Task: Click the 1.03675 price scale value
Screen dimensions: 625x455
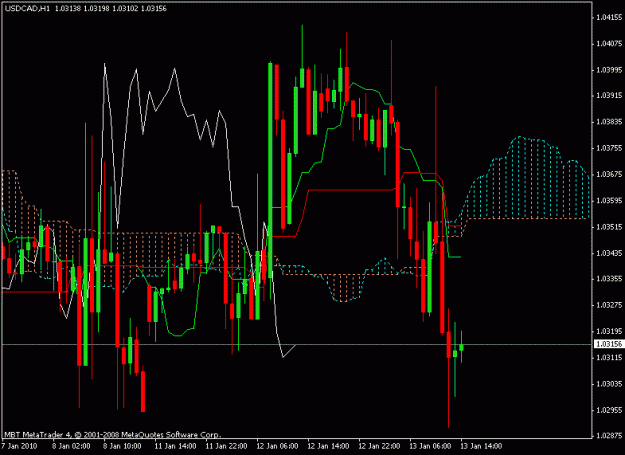Action: [609, 174]
